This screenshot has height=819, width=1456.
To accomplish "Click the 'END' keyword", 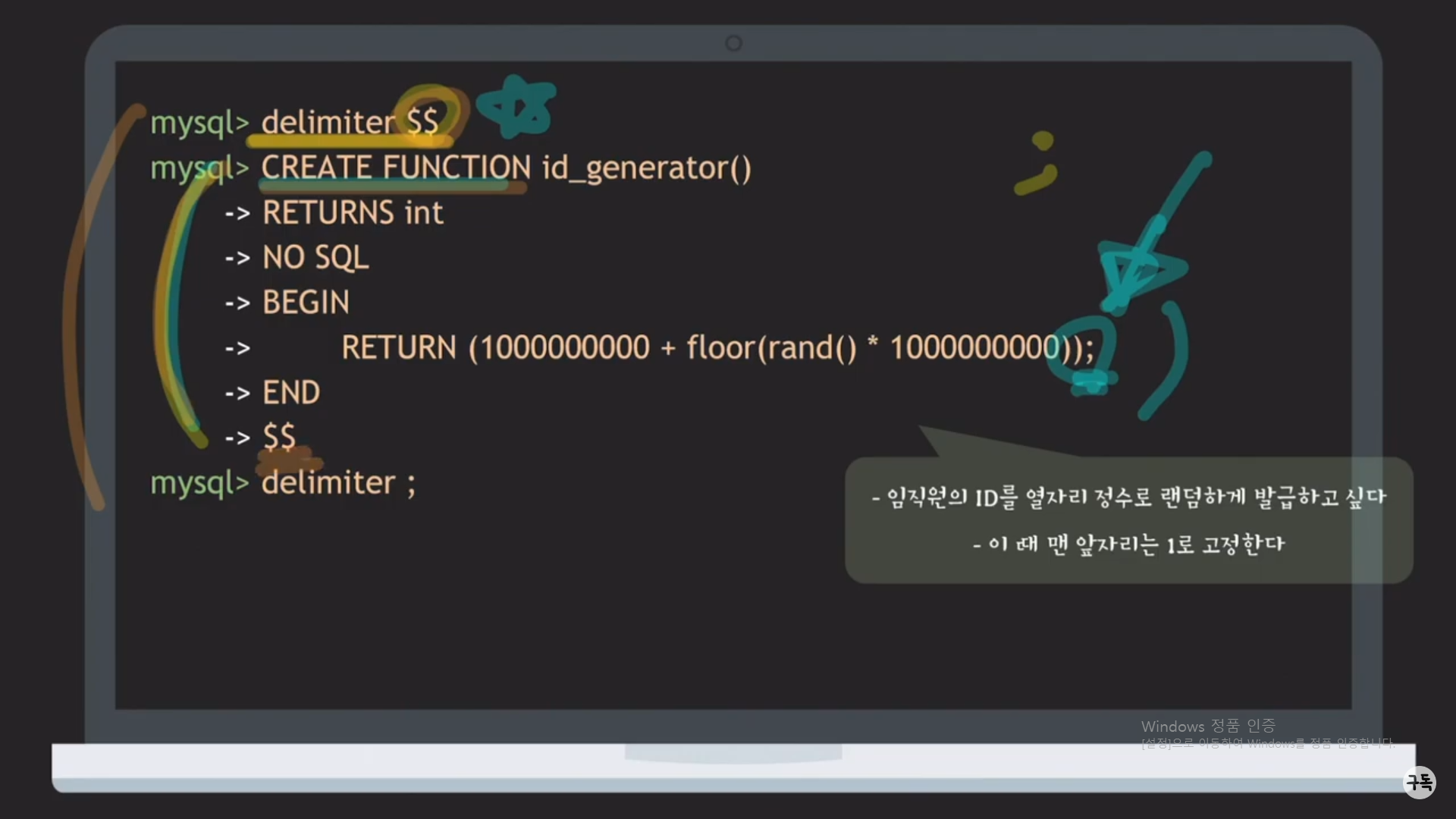I will pyautogui.click(x=291, y=393).
